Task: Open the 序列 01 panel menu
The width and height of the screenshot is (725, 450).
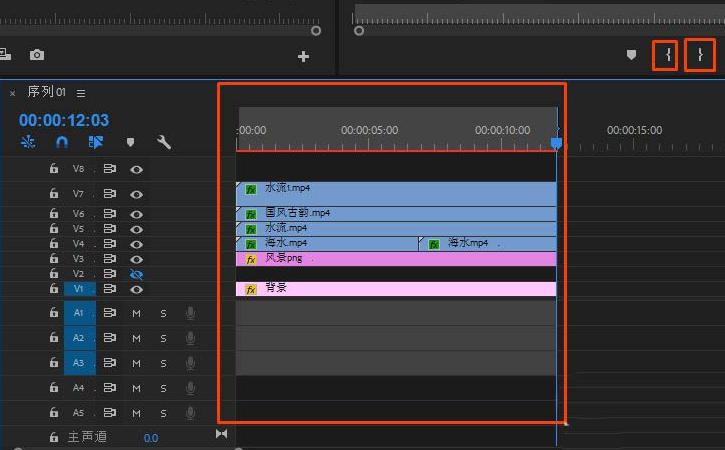Action: [81, 93]
